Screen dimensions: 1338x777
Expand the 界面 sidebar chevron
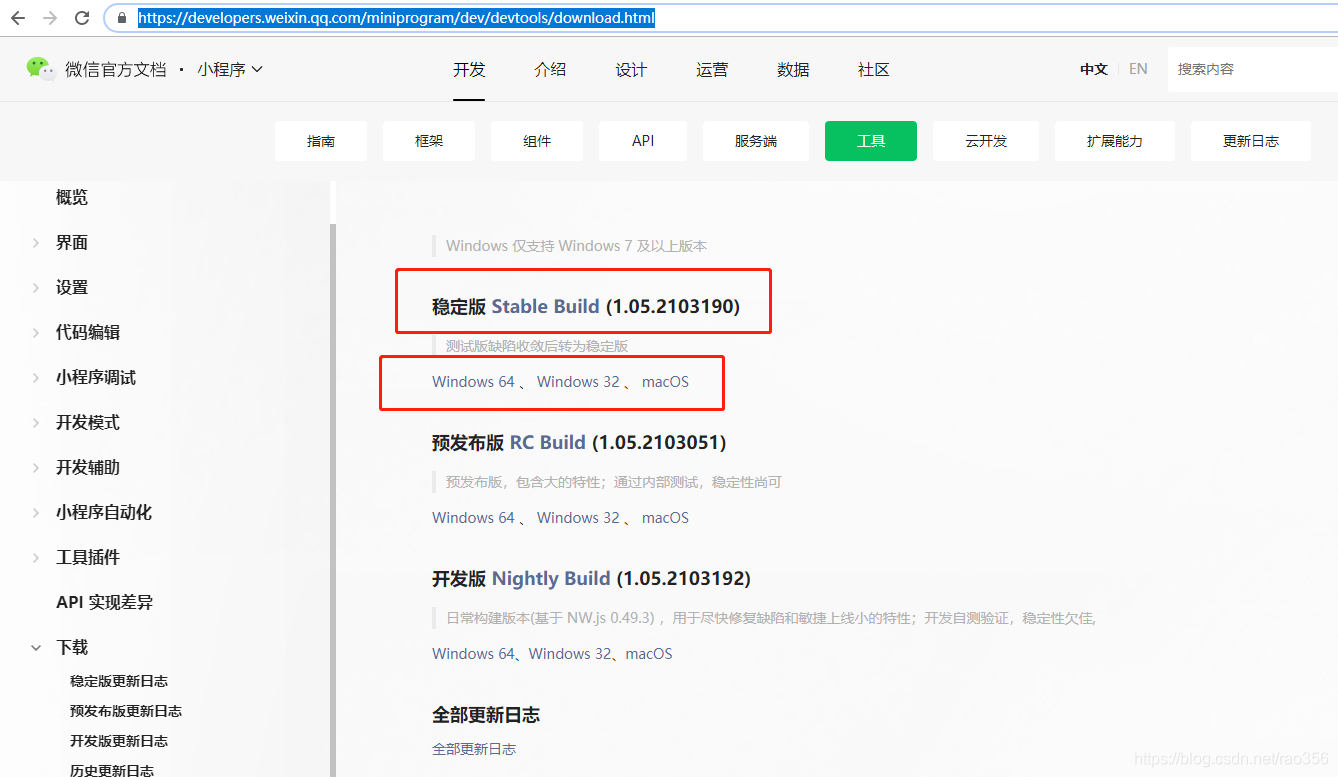point(36,243)
